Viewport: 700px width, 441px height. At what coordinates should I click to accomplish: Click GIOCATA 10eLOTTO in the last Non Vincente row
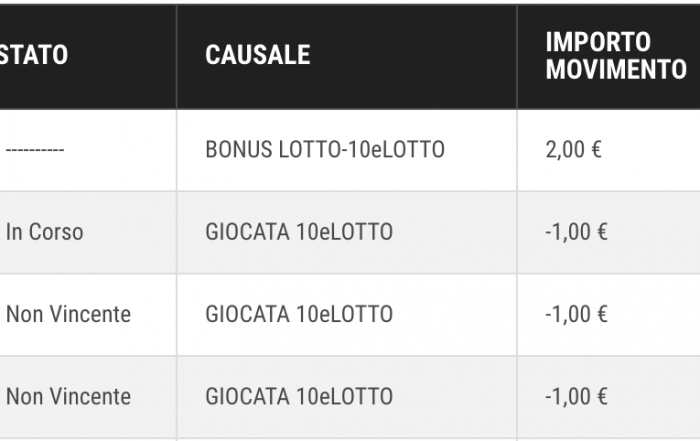[x=299, y=396]
